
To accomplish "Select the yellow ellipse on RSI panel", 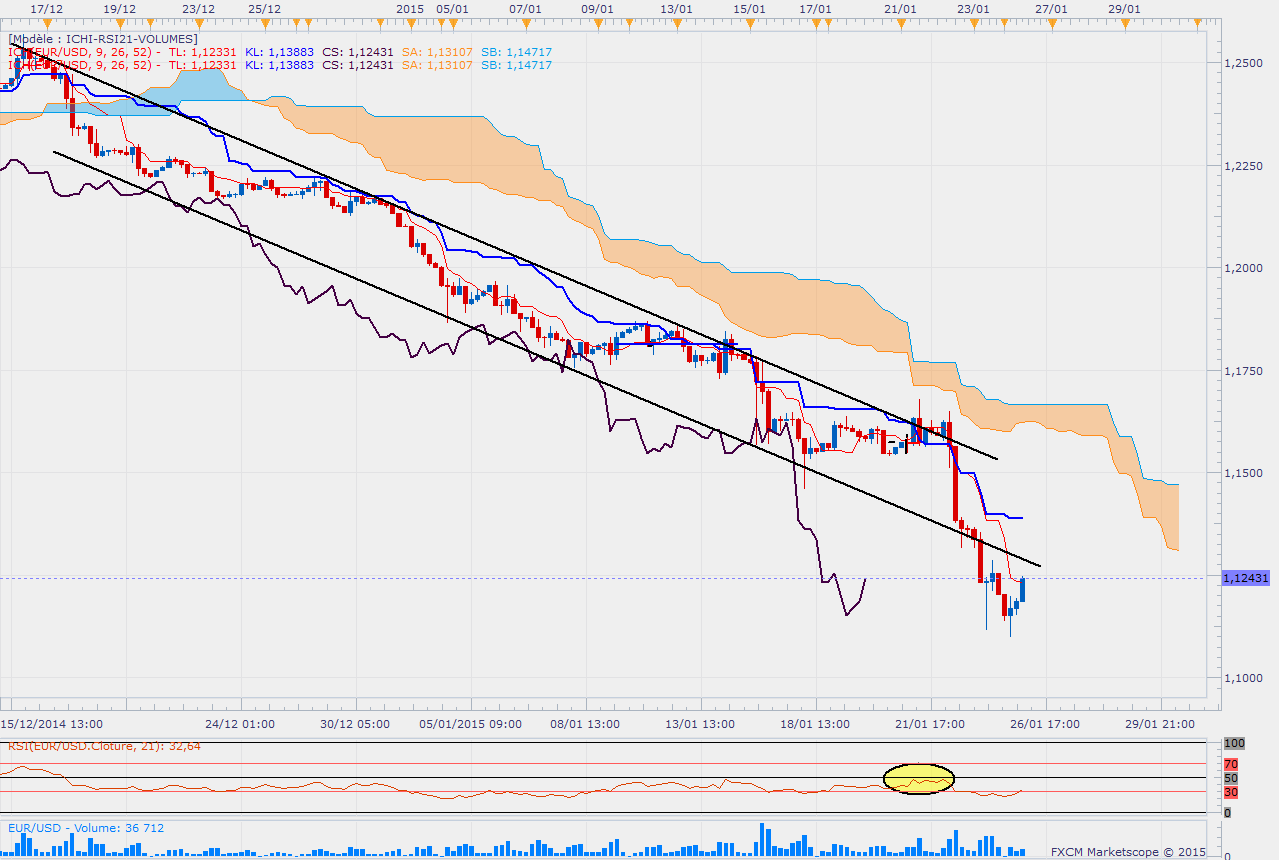I will 918,778.
